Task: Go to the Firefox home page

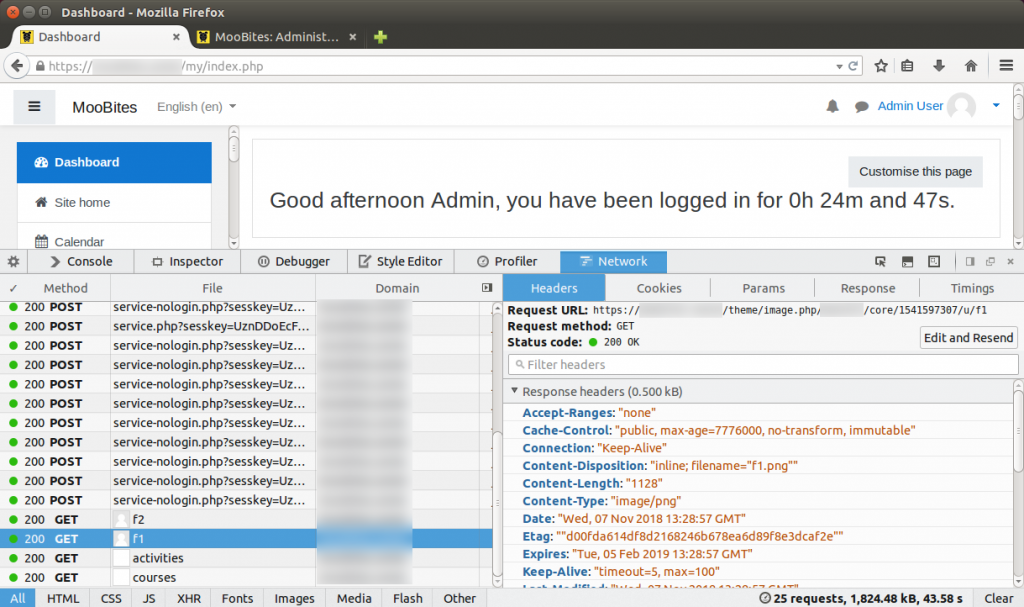Action: click(971, 66)
